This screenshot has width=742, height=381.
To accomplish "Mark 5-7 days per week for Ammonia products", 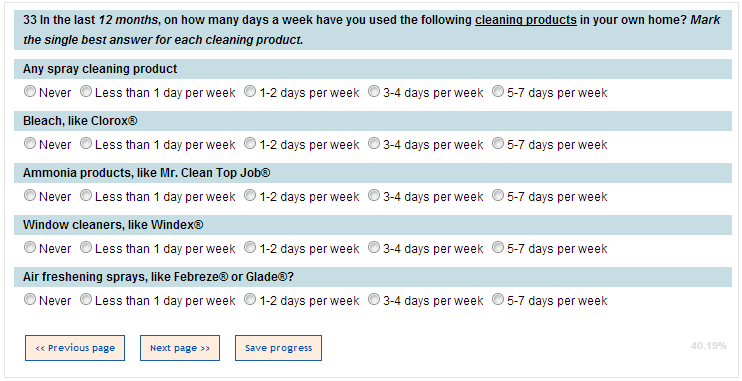I will coord(498,195).
